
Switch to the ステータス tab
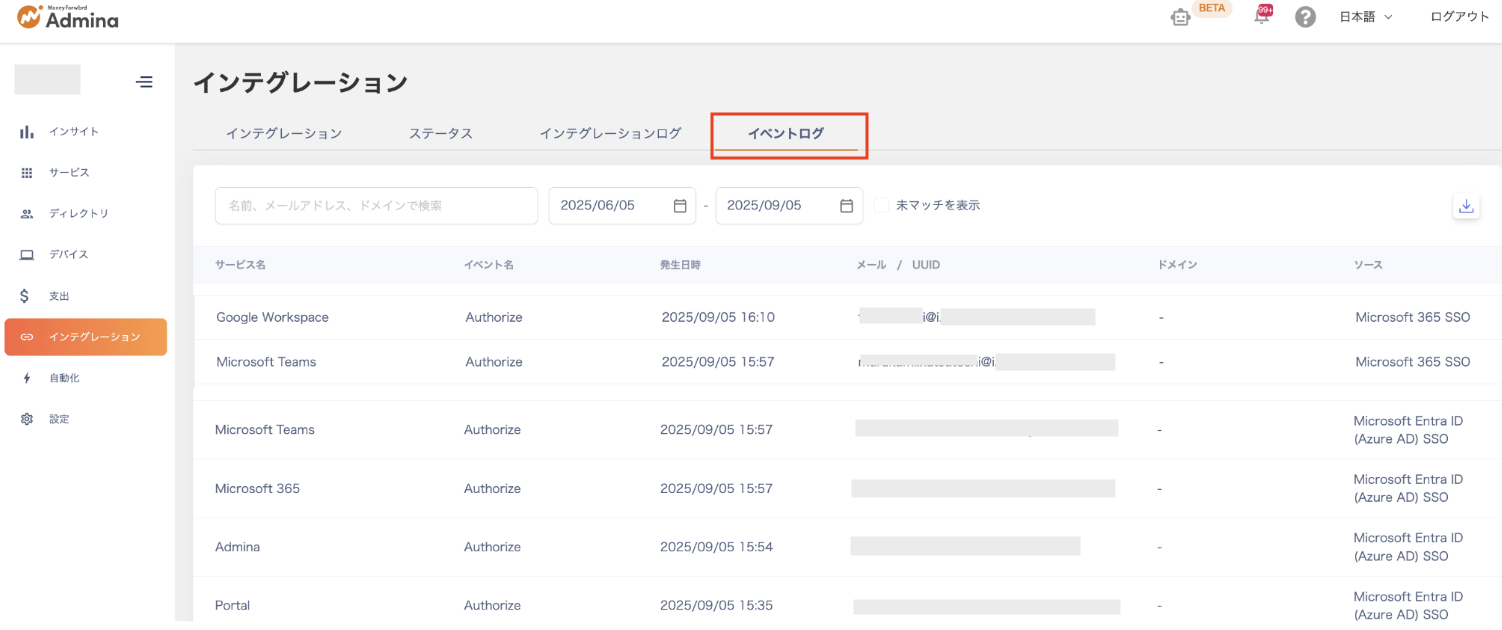pyautogui.click(x=440, y=133)
